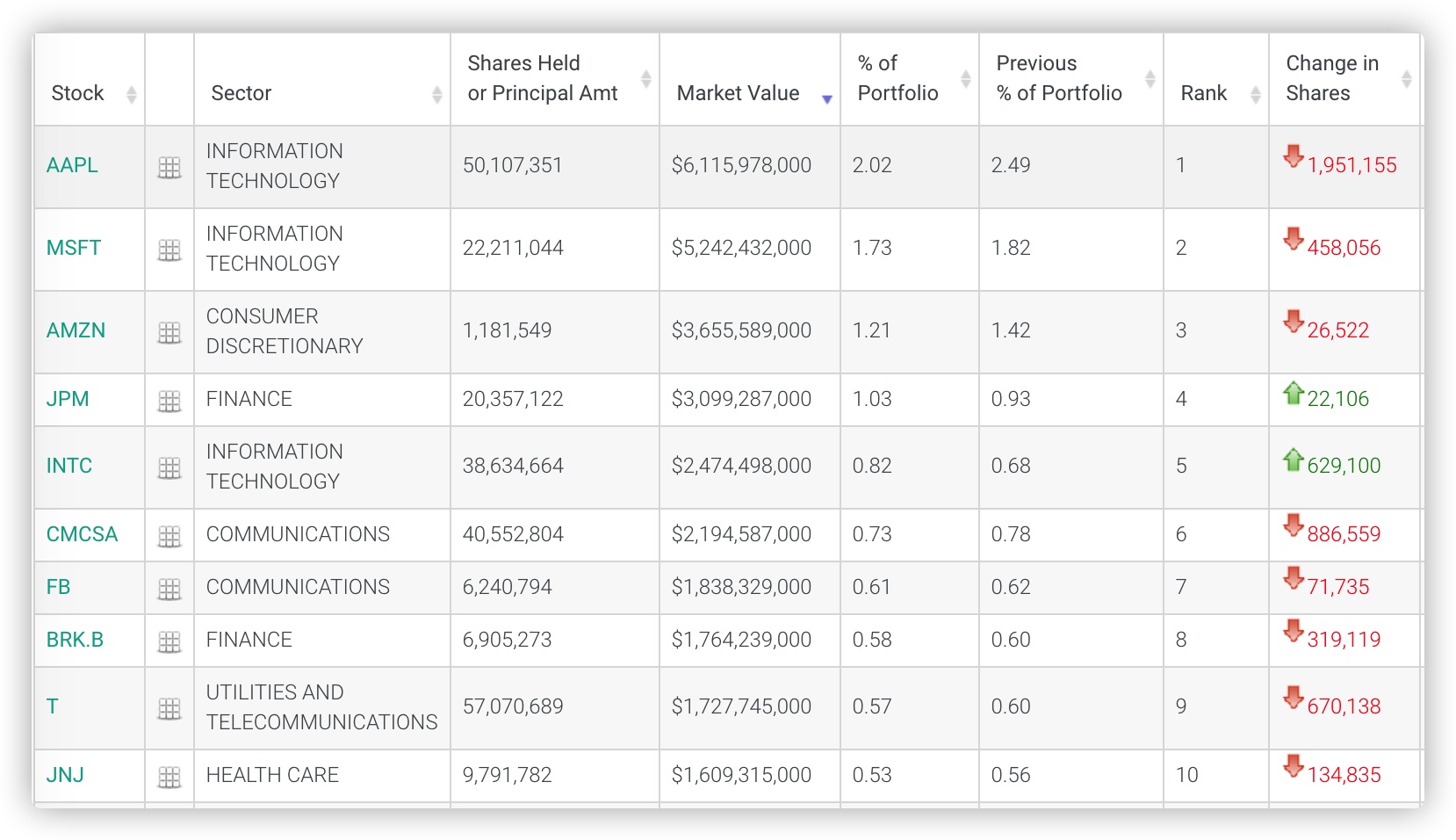1456x840 pixels.
Task: Sort table by Stock column
Action: click(x=77, y=93)
